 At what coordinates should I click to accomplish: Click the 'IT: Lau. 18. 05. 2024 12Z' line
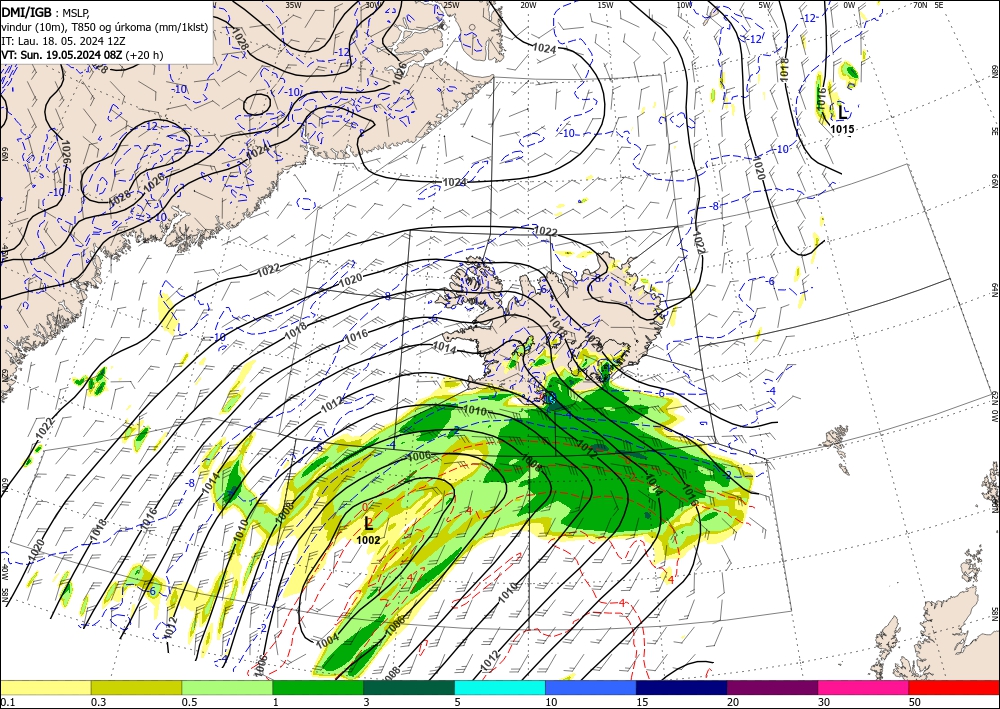[63, 41]
